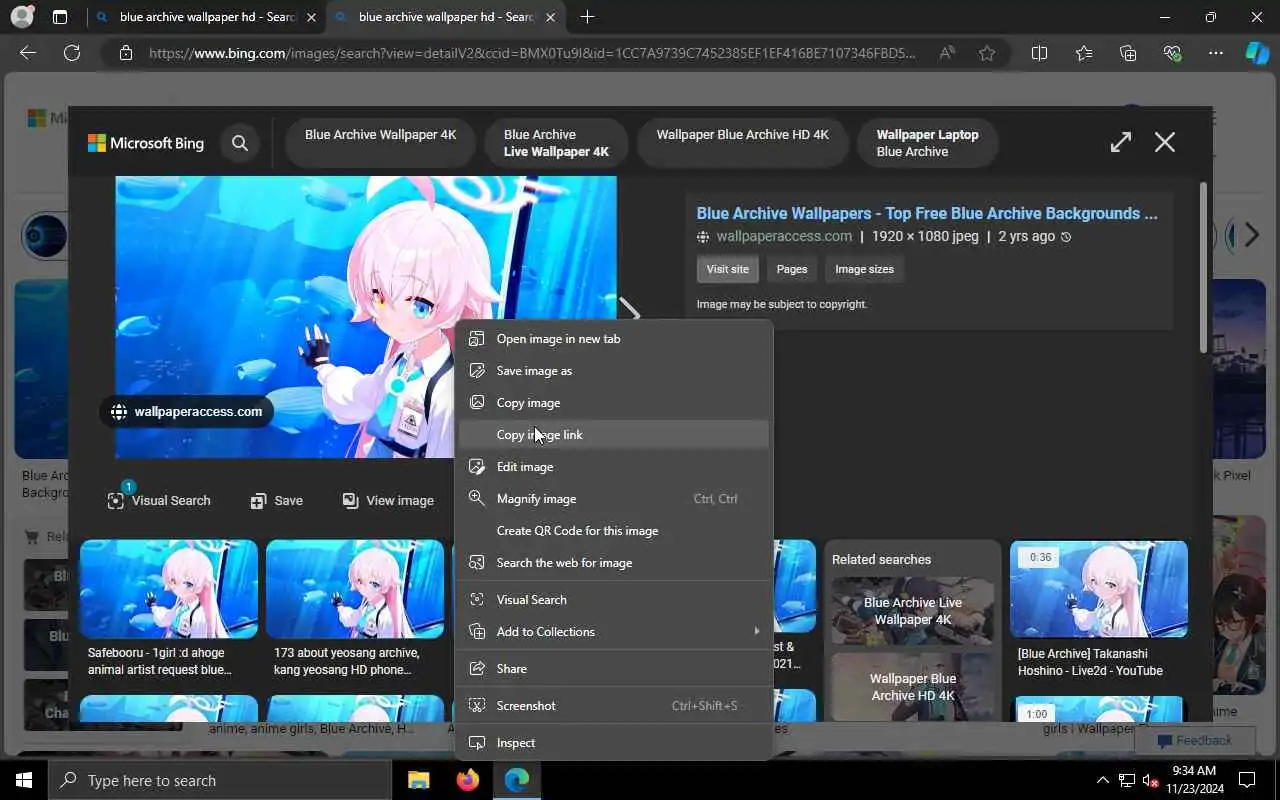Open the Pages button
Screen dimensions: 1280x800
(x=792, y=269)
